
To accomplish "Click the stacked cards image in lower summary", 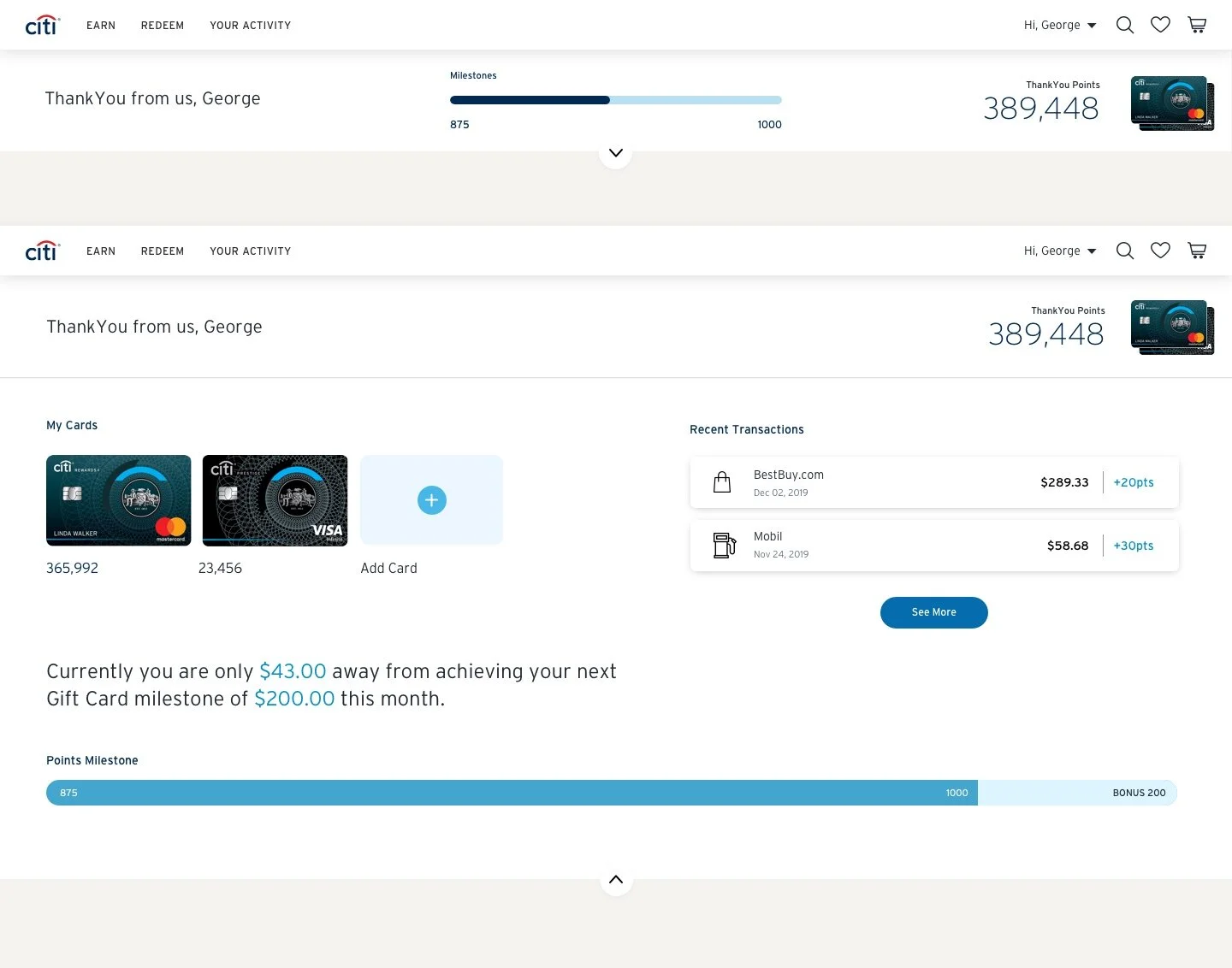I will pyautogui.click(x=1172, y=328).
